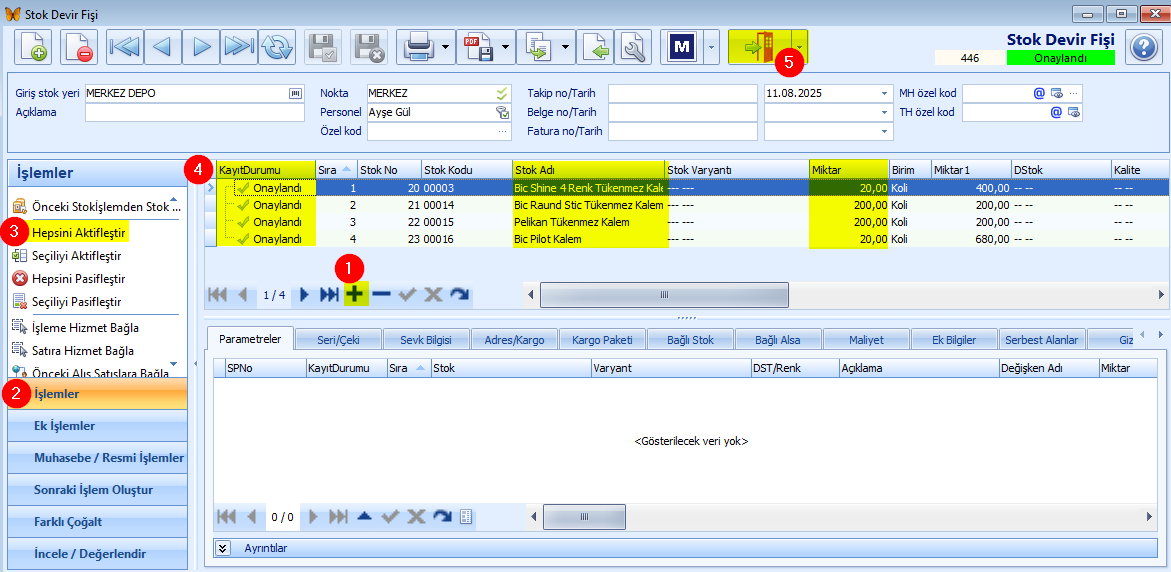Screen dimensions: 1171x572
Task: Open the date dropdown for 11.08.2025
Action: [x=884, y=93]
